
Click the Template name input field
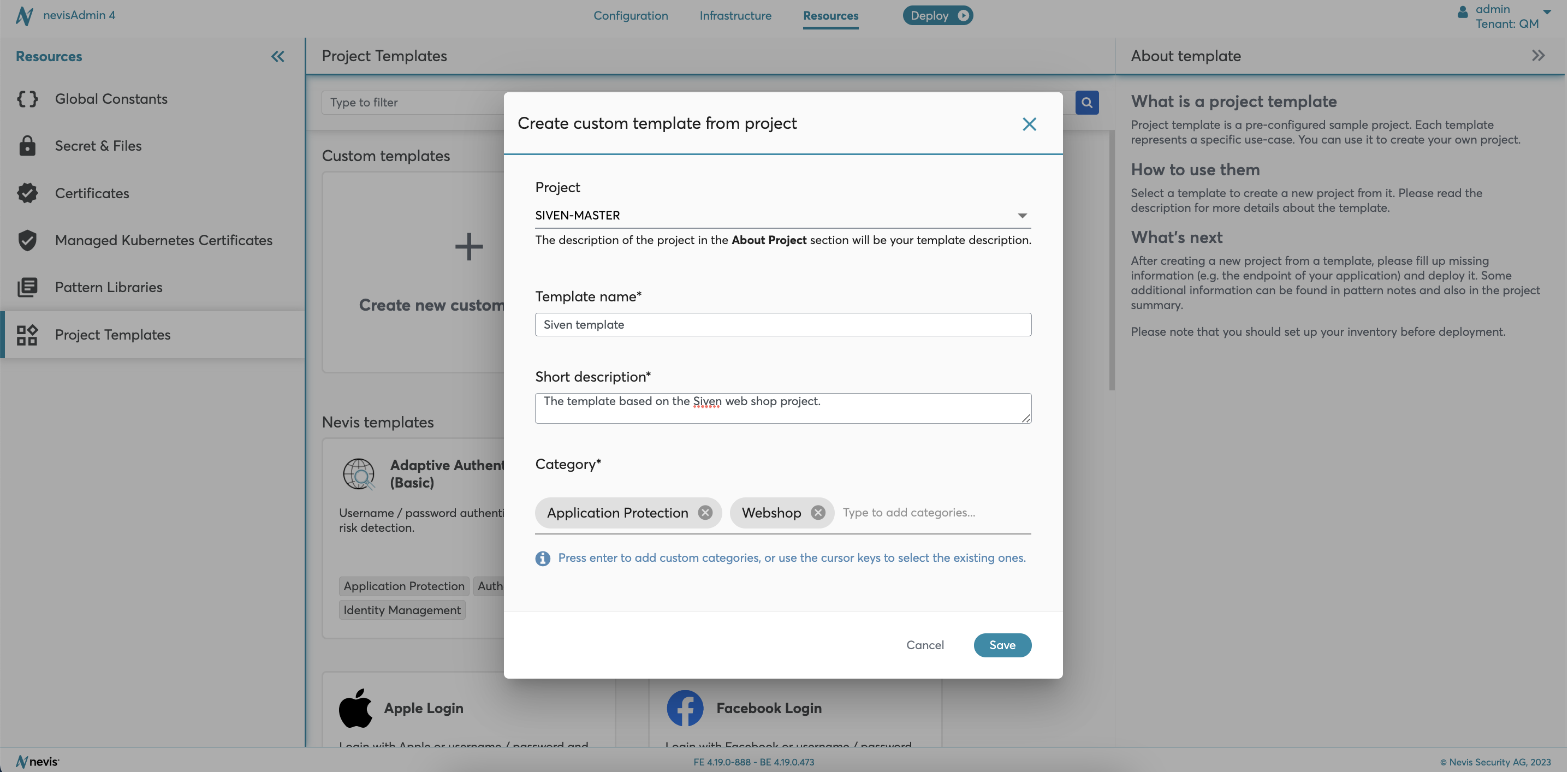pyautogui.click(x=783, y=324)
